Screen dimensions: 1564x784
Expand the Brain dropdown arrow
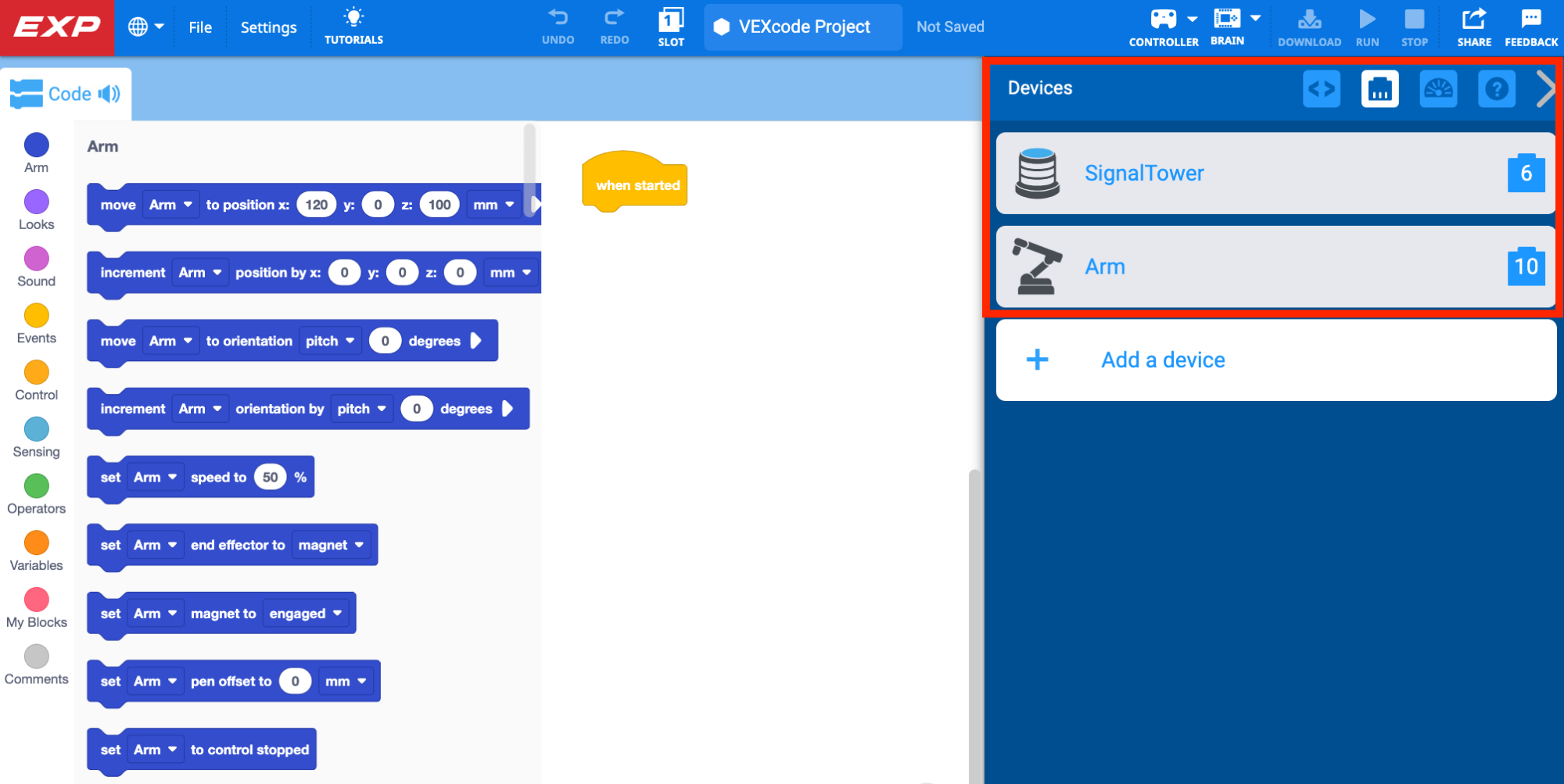[1255, 18]
